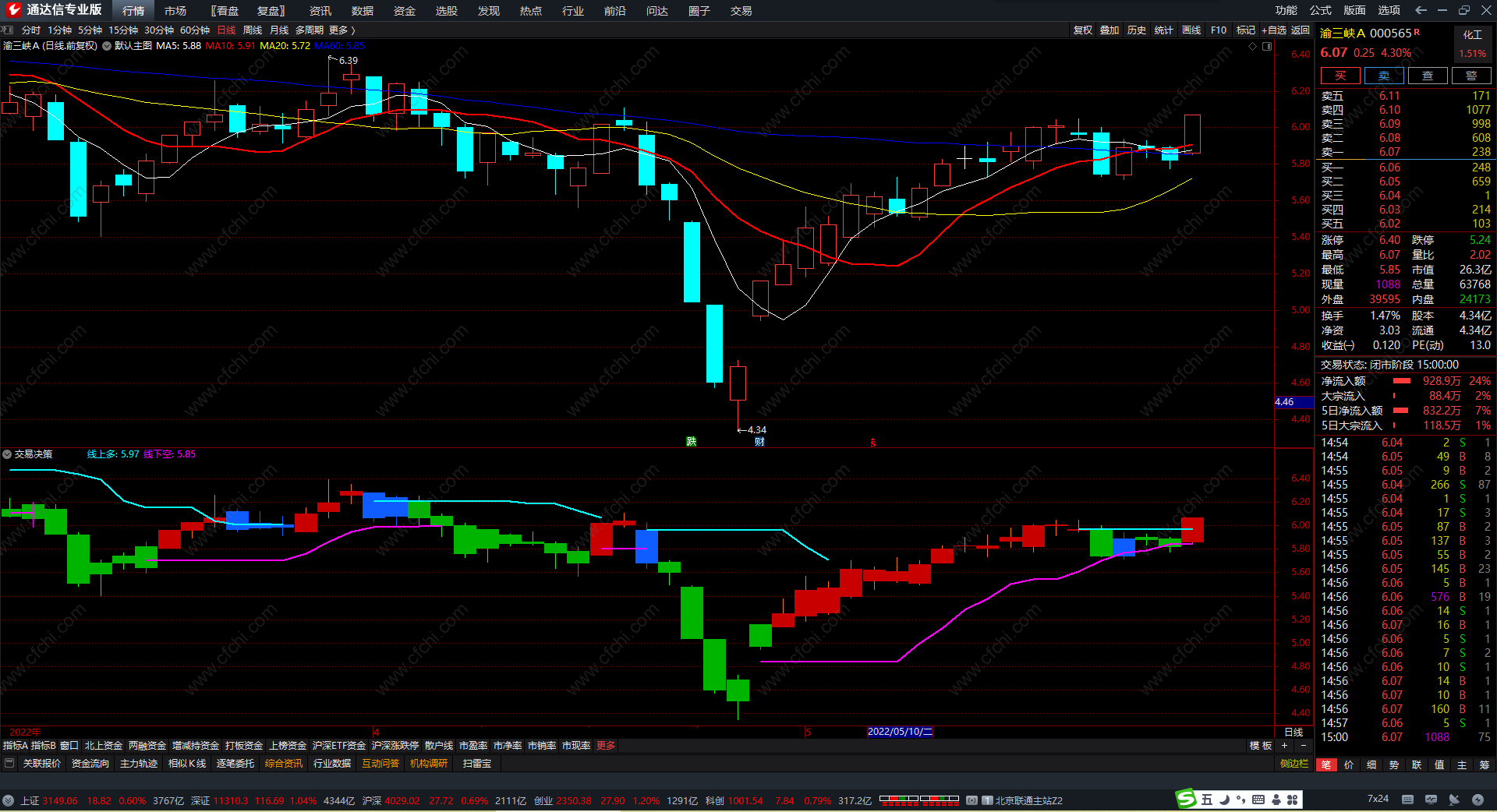Viewport: 1497px width, 812px height.
Task: Click the blue 卖 sell button
Action: [x=1384, y=76]
